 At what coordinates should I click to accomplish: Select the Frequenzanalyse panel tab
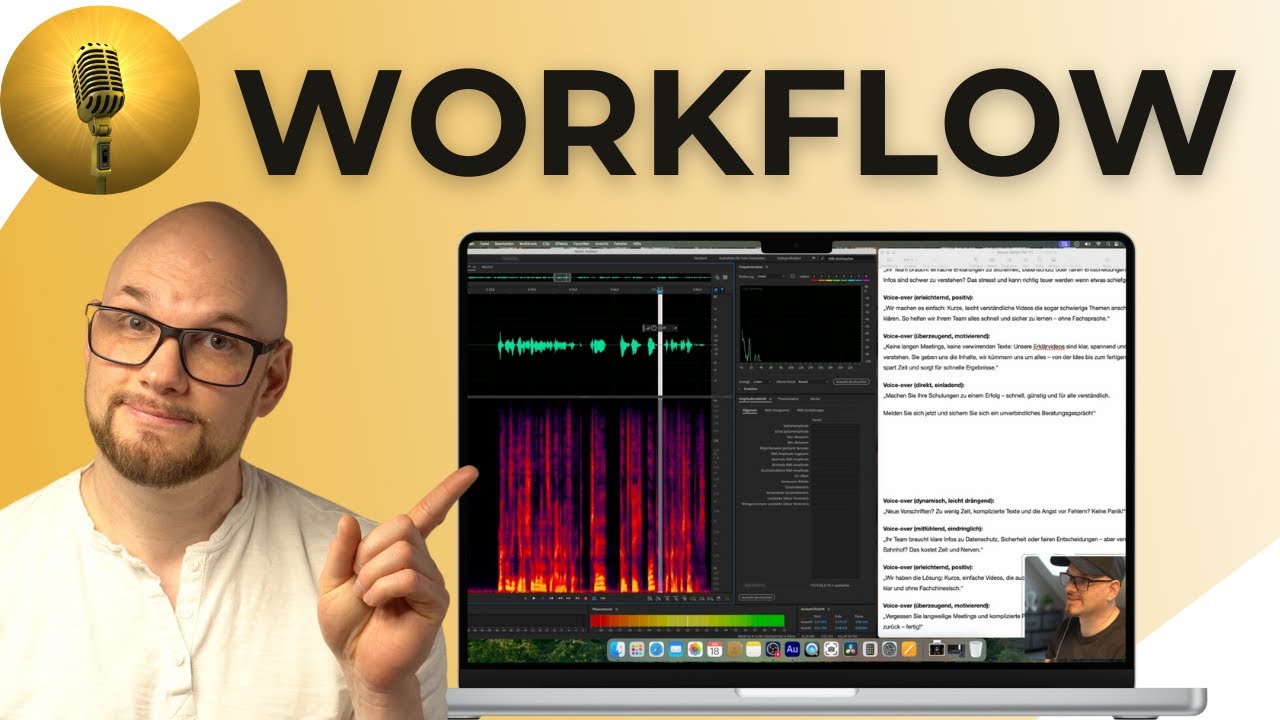pyautogui.click(x=751, y=267)
